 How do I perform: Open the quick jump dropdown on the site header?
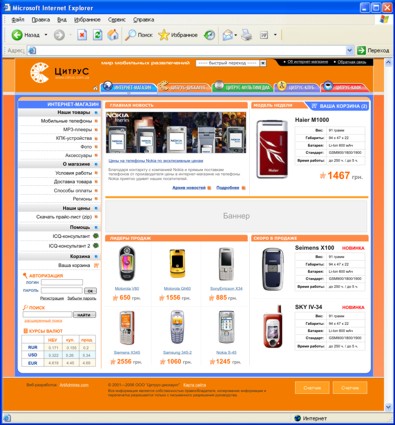click(263, 63)
